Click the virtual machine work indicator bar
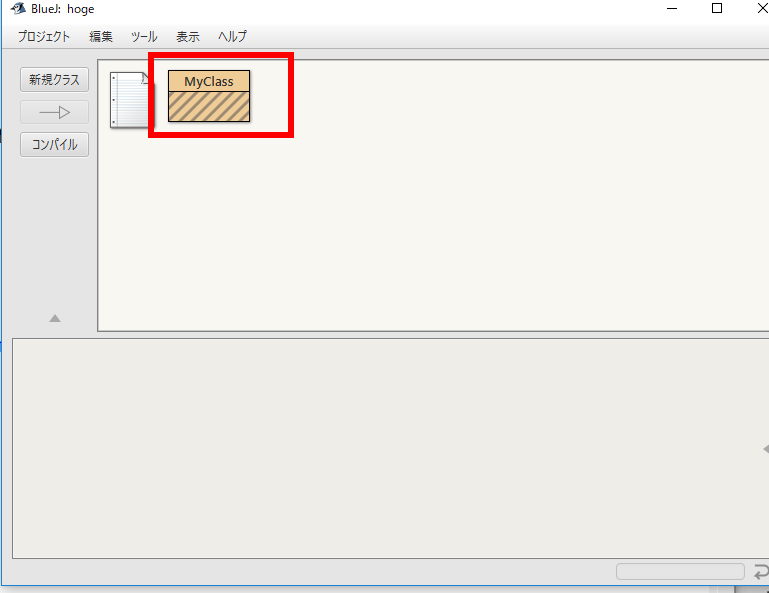The width and height of the screenshot is (769, 593). (680, 571)
